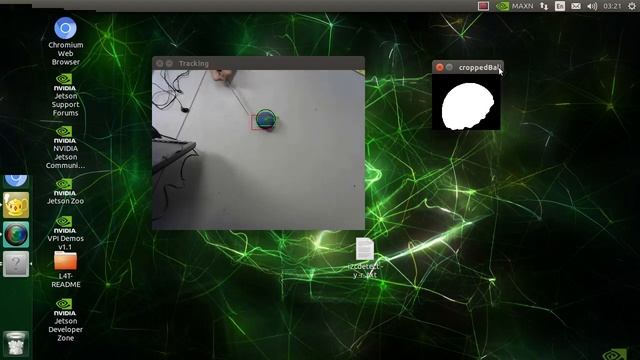The width and height of the screenshot is (640, 360).
Task: Open the yellow cartoon character launcher icon
Action: pyautogui.click(x=16, y=205)
